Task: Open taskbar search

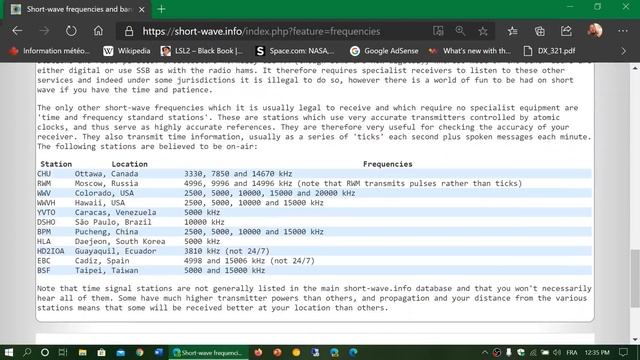Action: coord(27,352)
